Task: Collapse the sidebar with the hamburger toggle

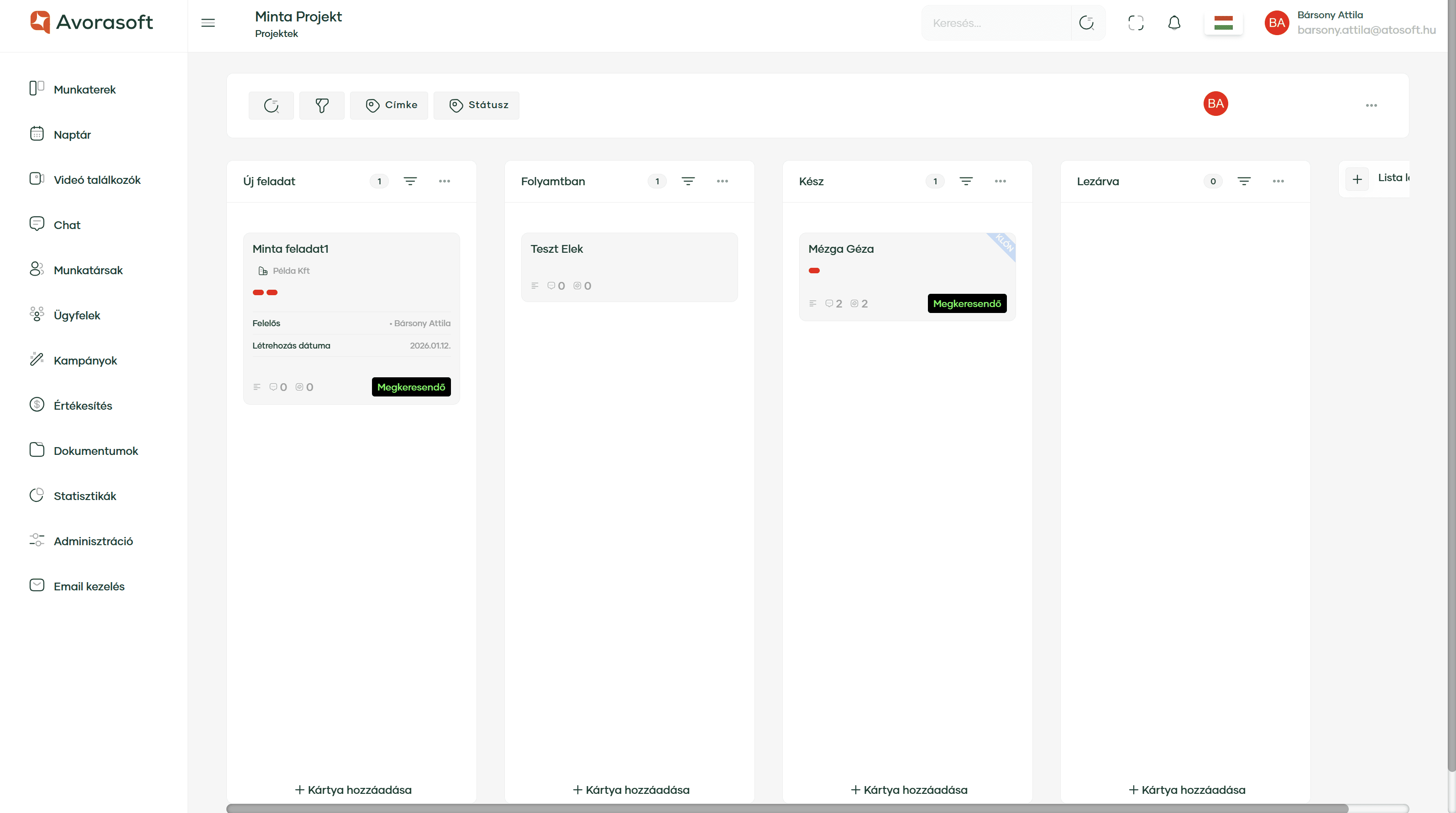Action: [208, 23]
